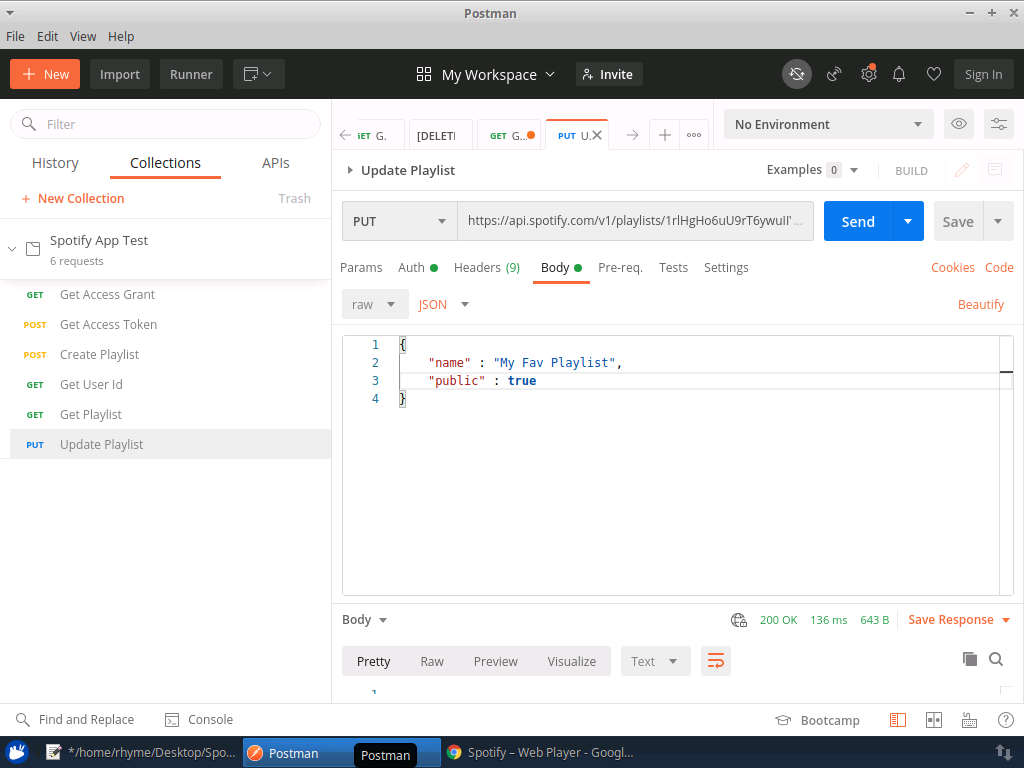Click the environment quick look eye icon
1024x768 pixels.
tap(959, 124)
